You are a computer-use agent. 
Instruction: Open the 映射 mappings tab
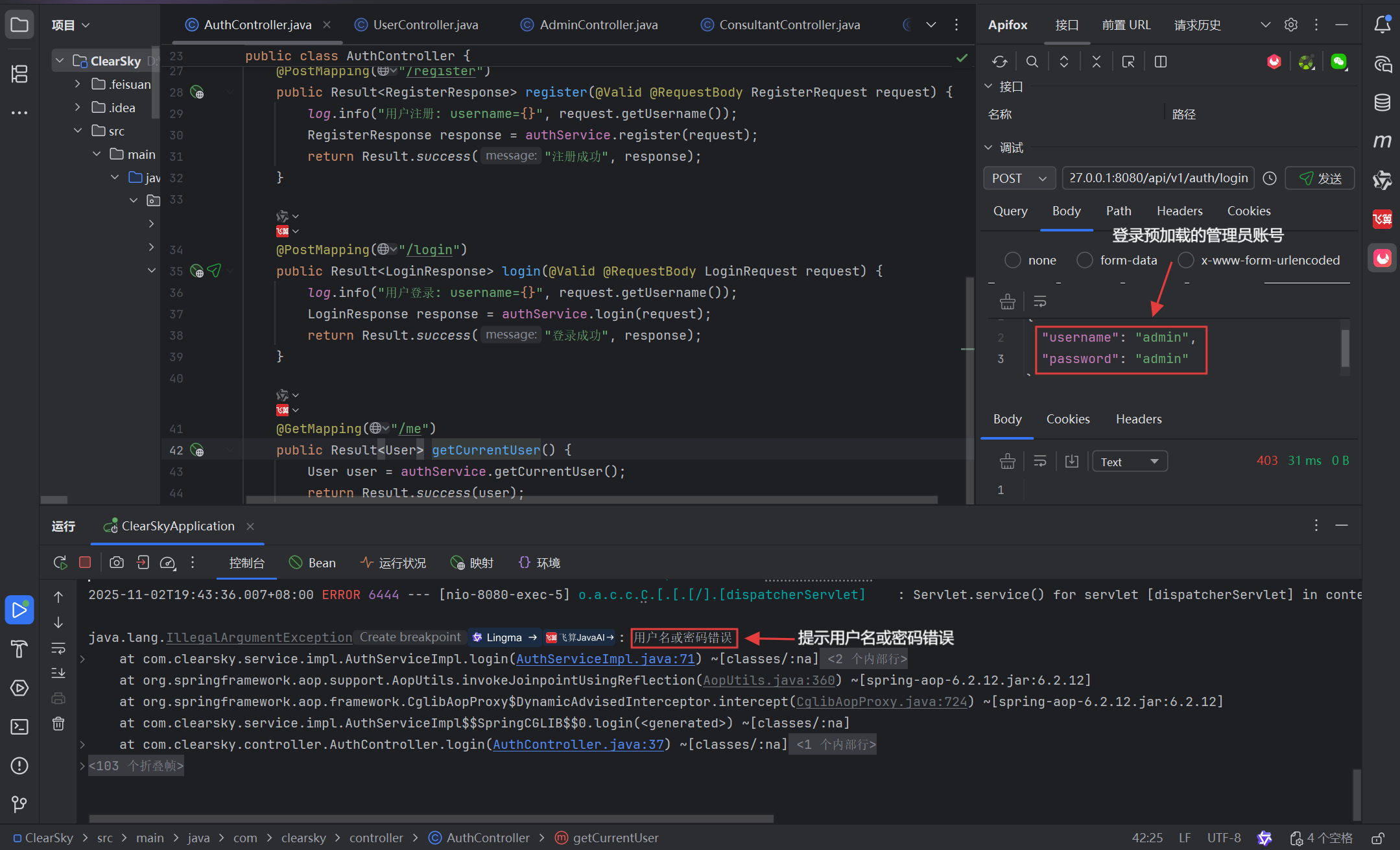(x=471, y=563)
